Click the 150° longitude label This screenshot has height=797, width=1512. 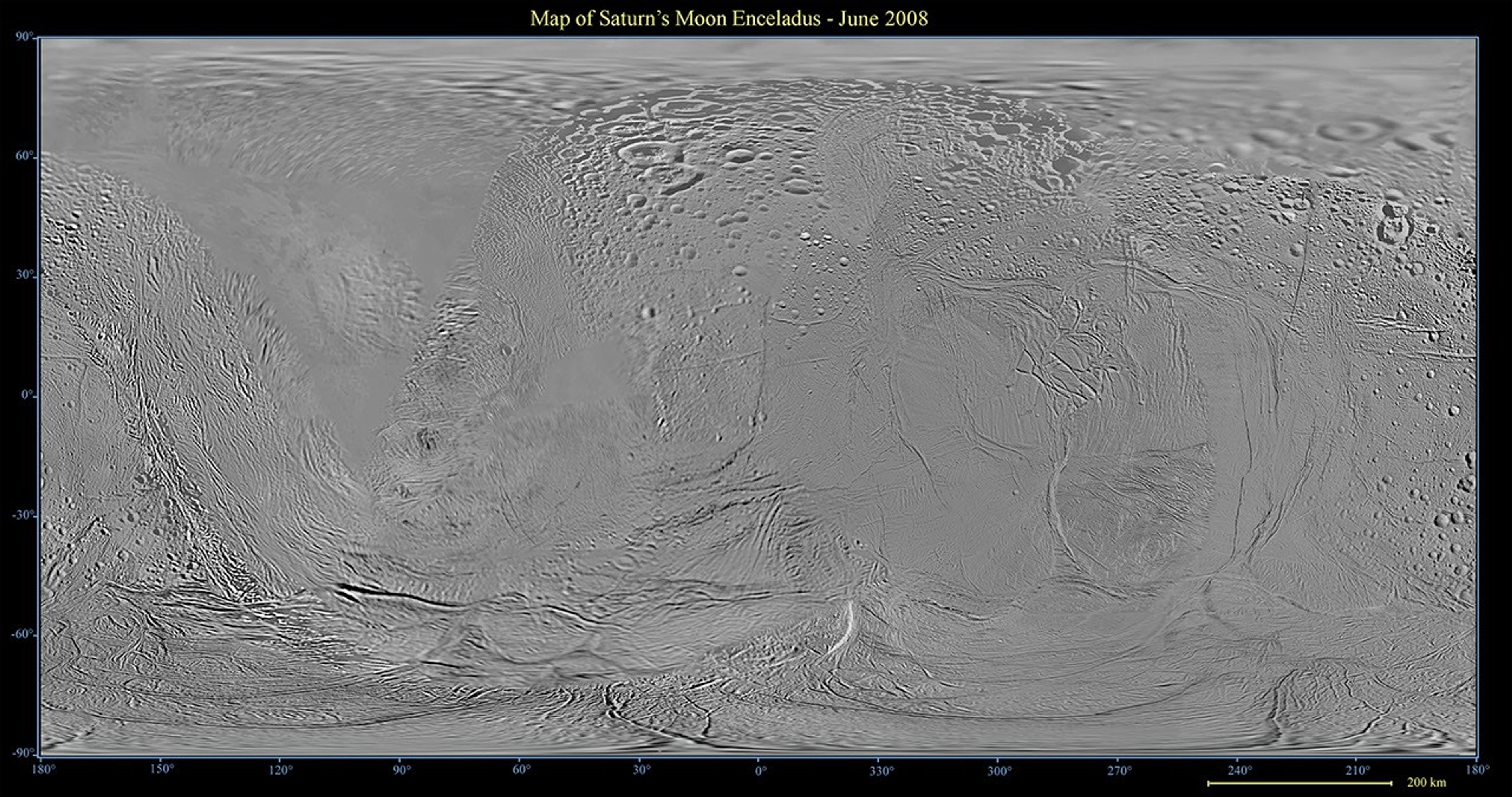(162, 770)
